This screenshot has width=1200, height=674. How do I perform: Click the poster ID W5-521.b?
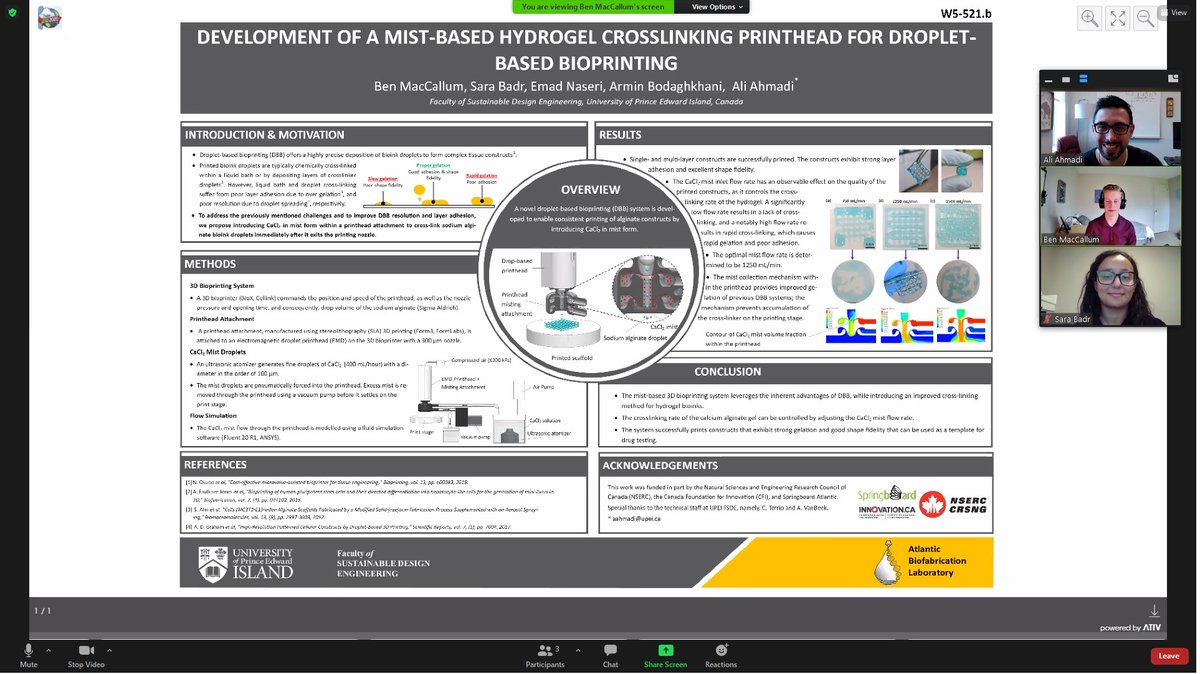coord(966,14)
